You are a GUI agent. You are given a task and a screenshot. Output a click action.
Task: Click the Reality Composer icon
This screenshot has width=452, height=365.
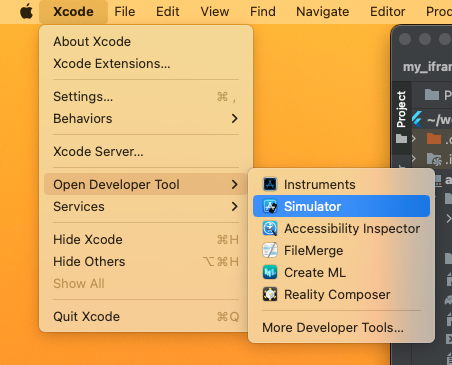click(270, 294)
